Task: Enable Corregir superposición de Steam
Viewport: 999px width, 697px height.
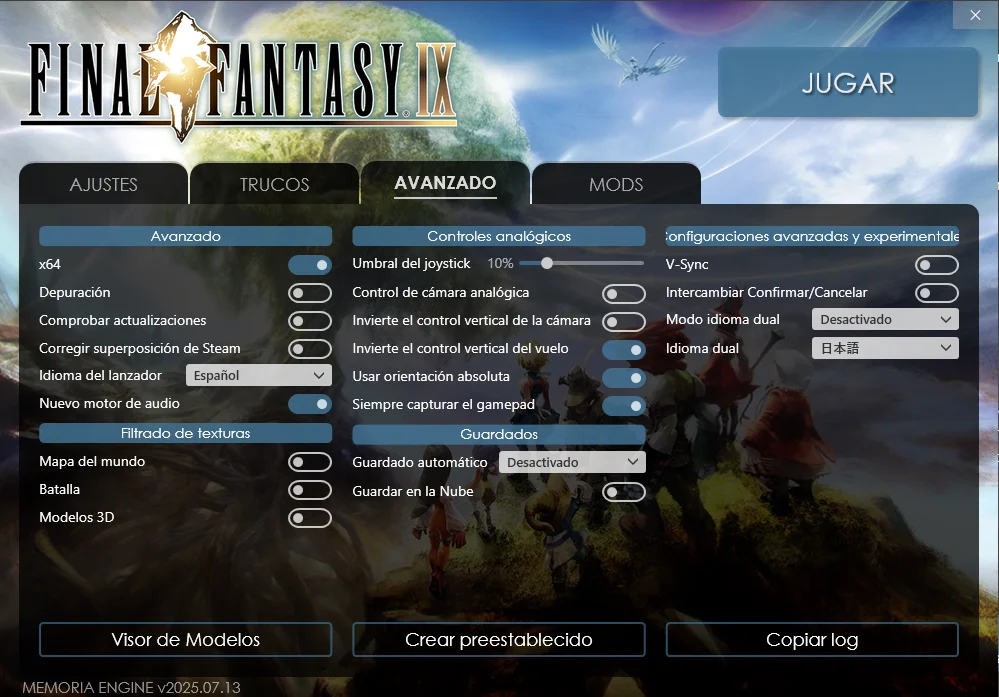Action: click(310, 349)
